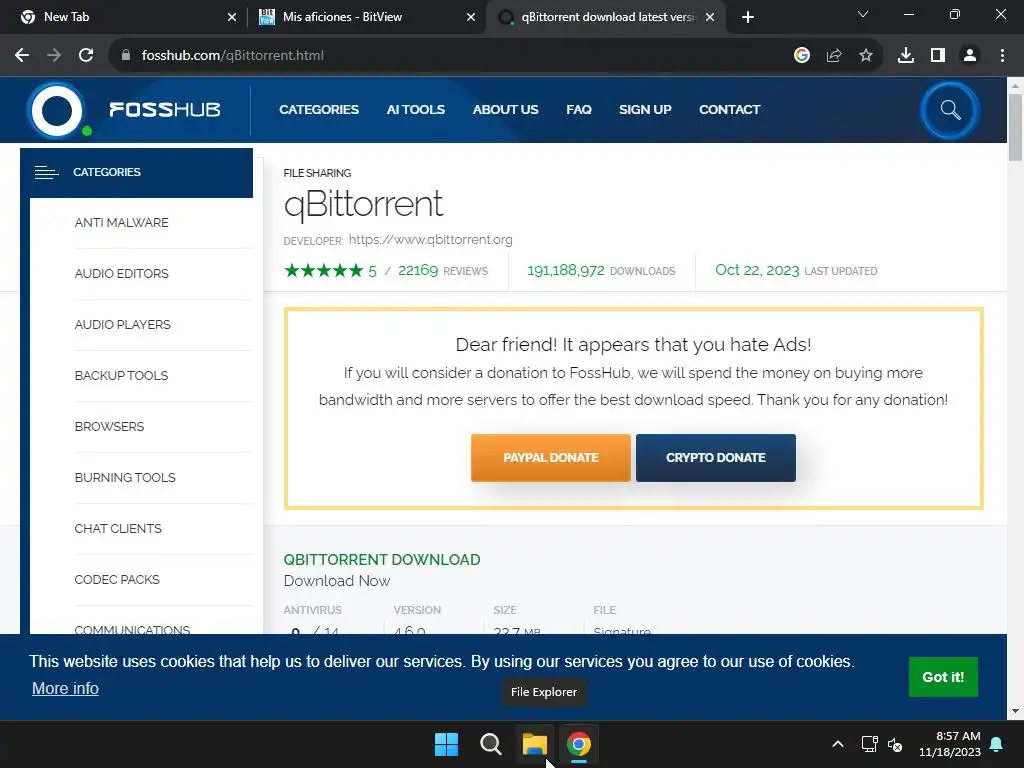Click the FILE SHARING category label

pos(317,173)
